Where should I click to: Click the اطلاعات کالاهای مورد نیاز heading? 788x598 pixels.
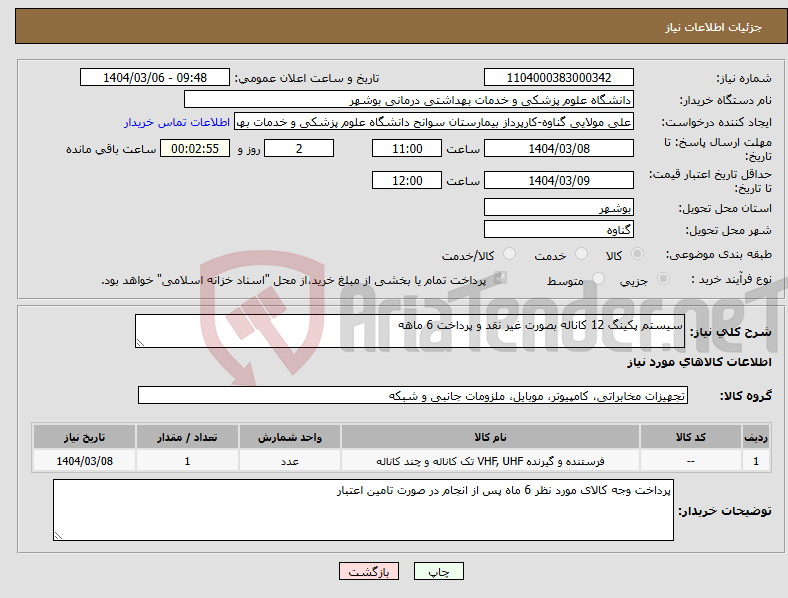[699, 362]
